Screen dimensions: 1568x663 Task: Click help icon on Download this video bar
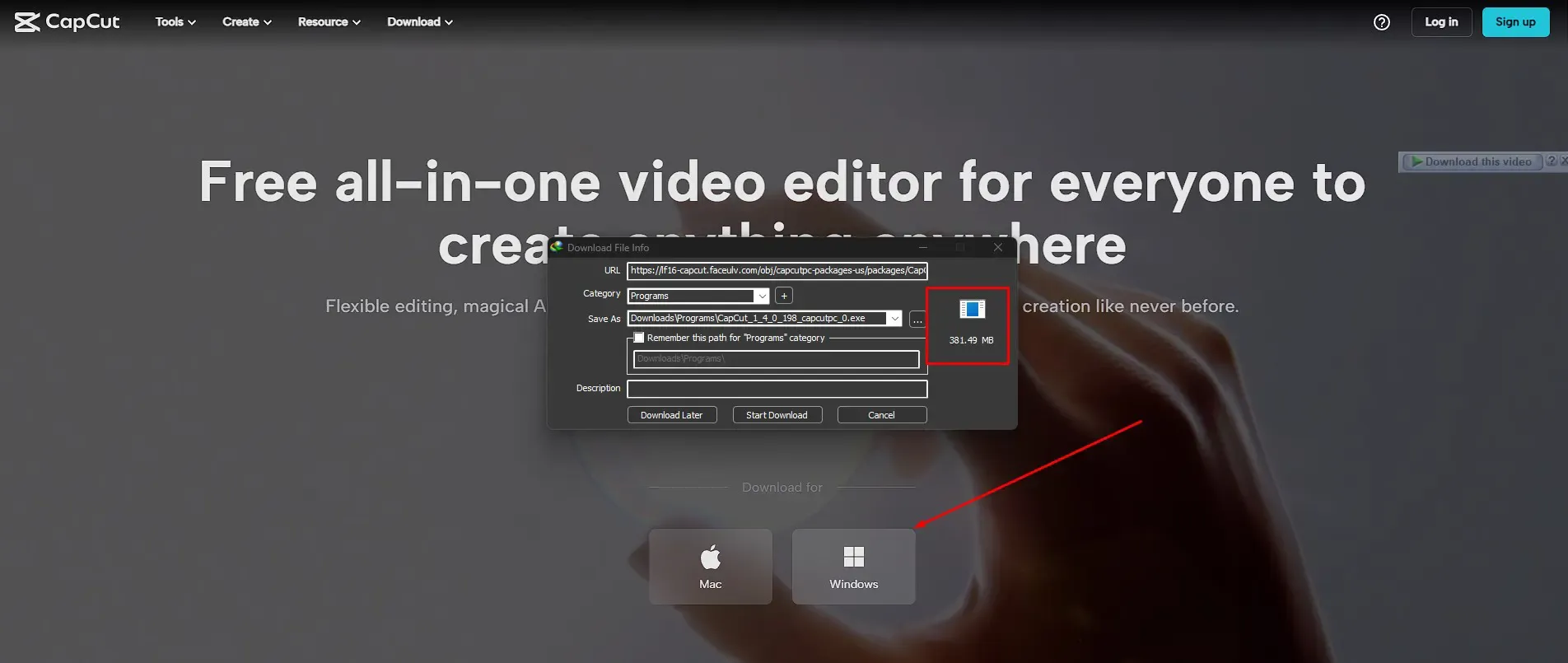[1552, 161]
